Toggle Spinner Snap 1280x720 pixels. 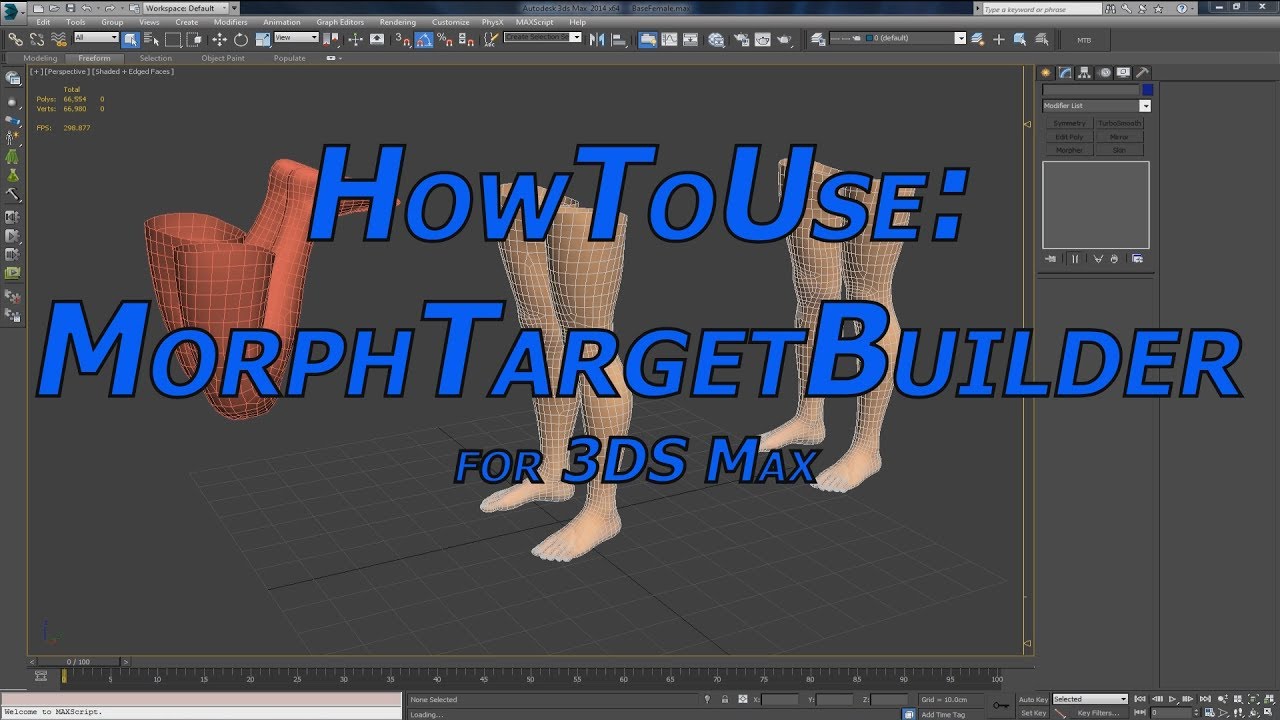pos(466,39)
